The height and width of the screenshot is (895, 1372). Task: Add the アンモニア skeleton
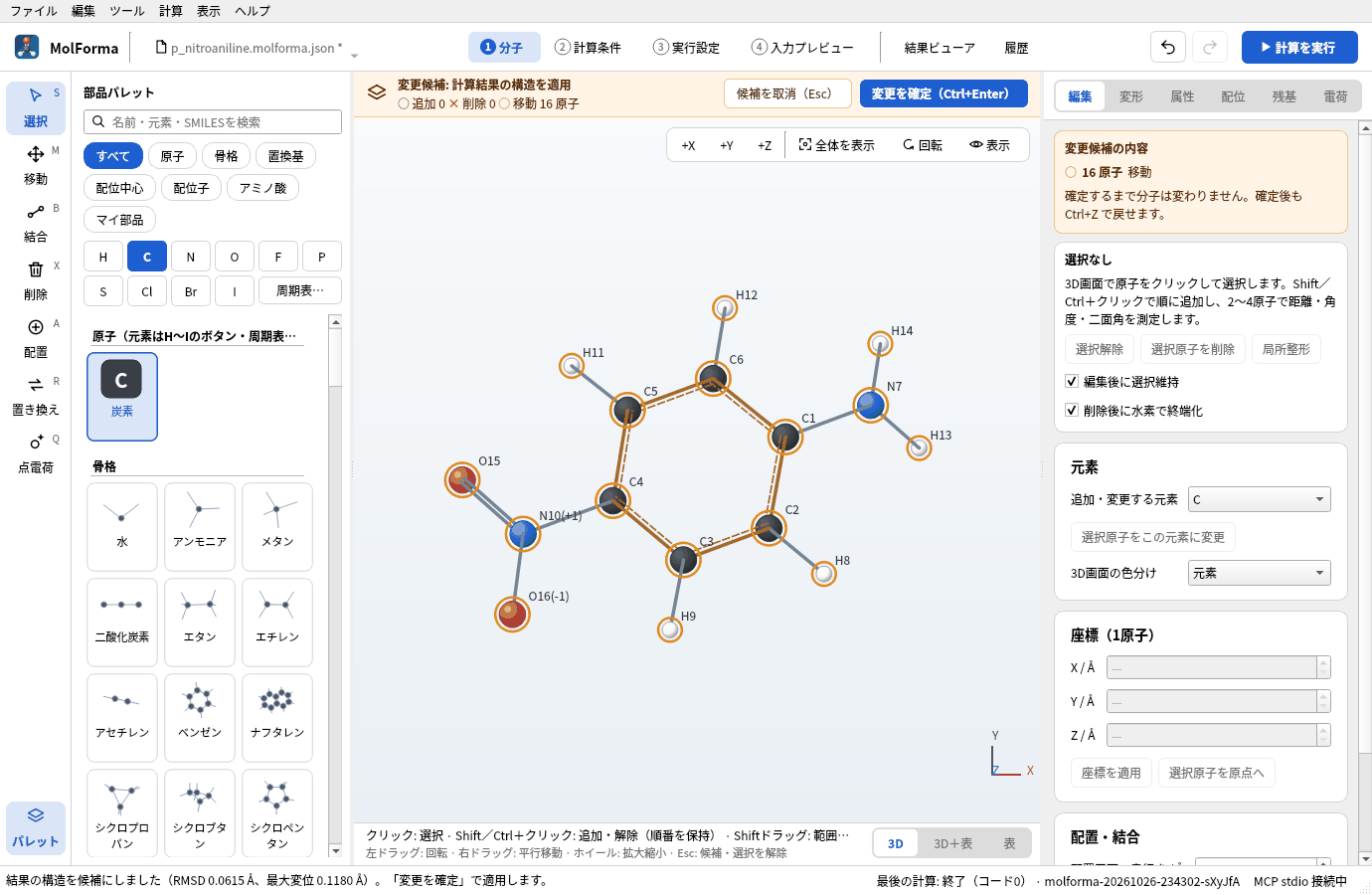click(200, 527)
